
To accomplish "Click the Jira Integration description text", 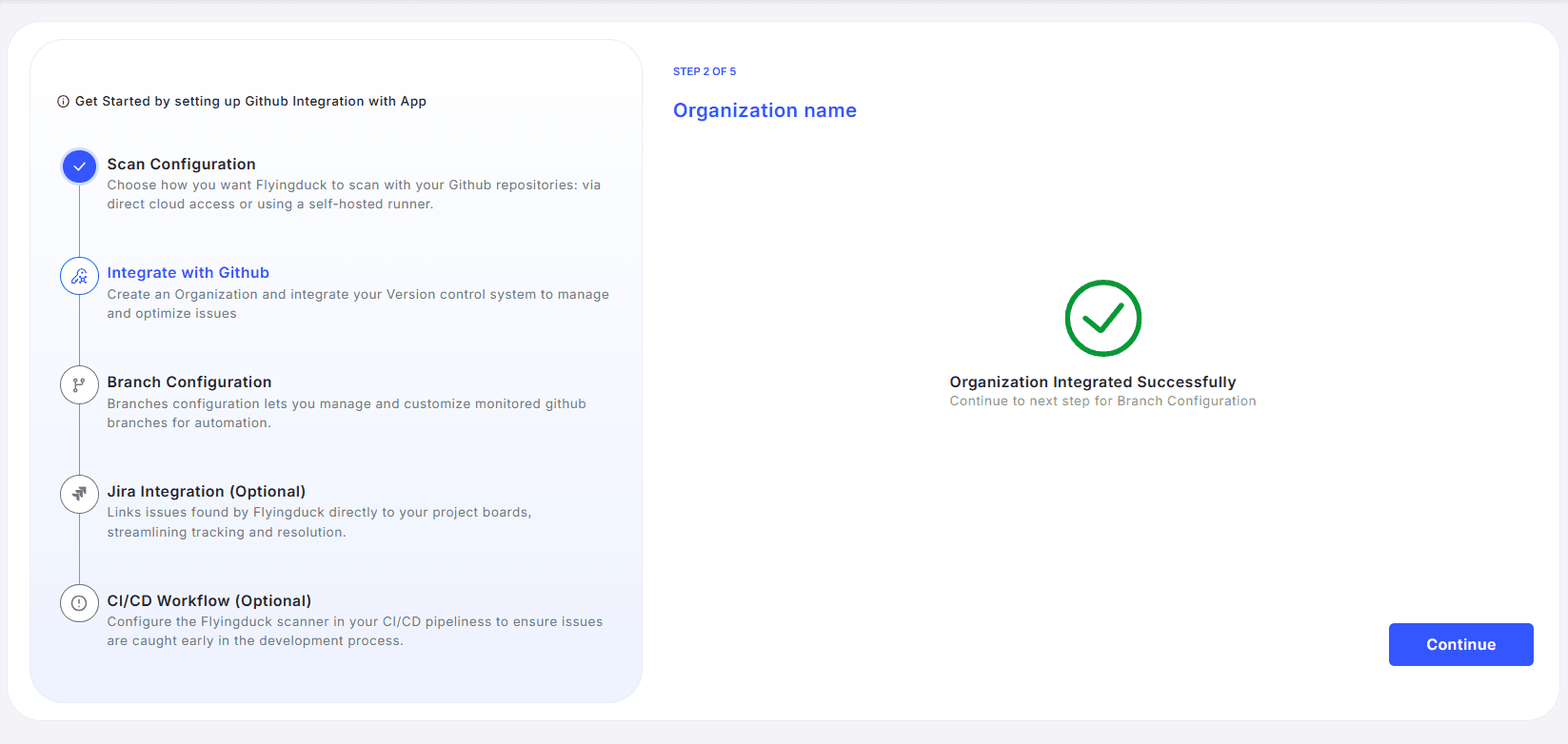I will (319, 522).
